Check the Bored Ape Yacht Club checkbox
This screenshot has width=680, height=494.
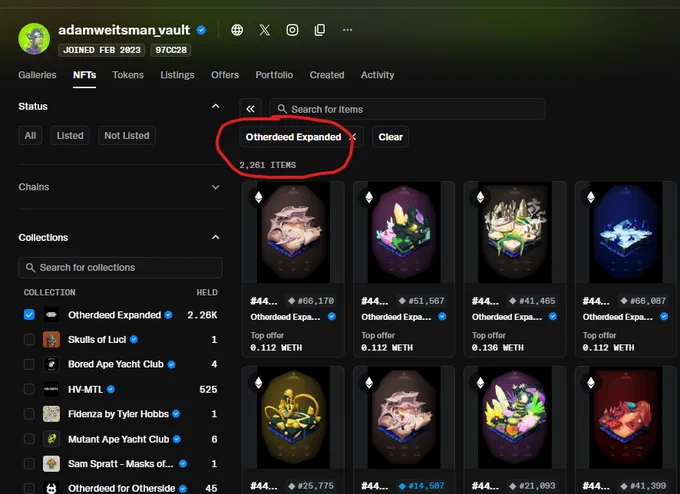(29, 364)
